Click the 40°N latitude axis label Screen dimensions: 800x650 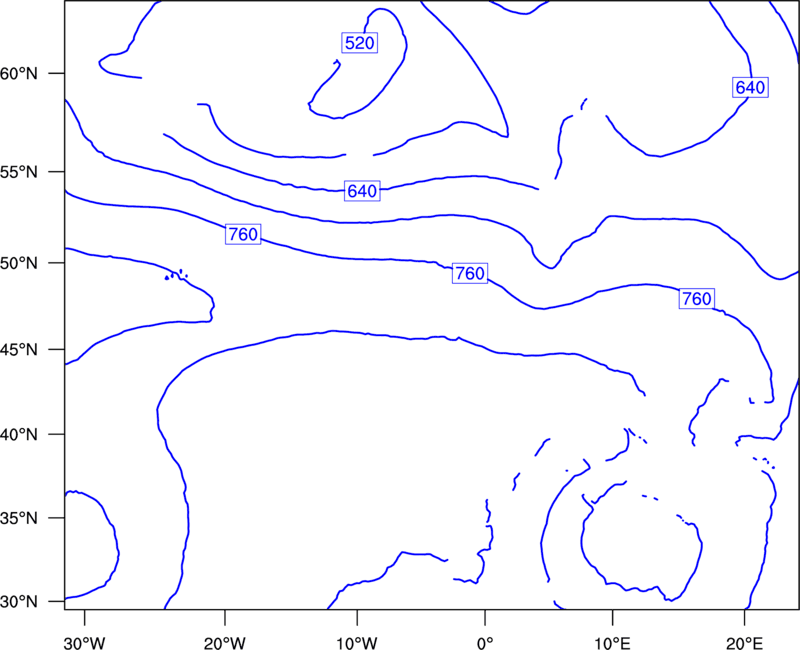19,435
